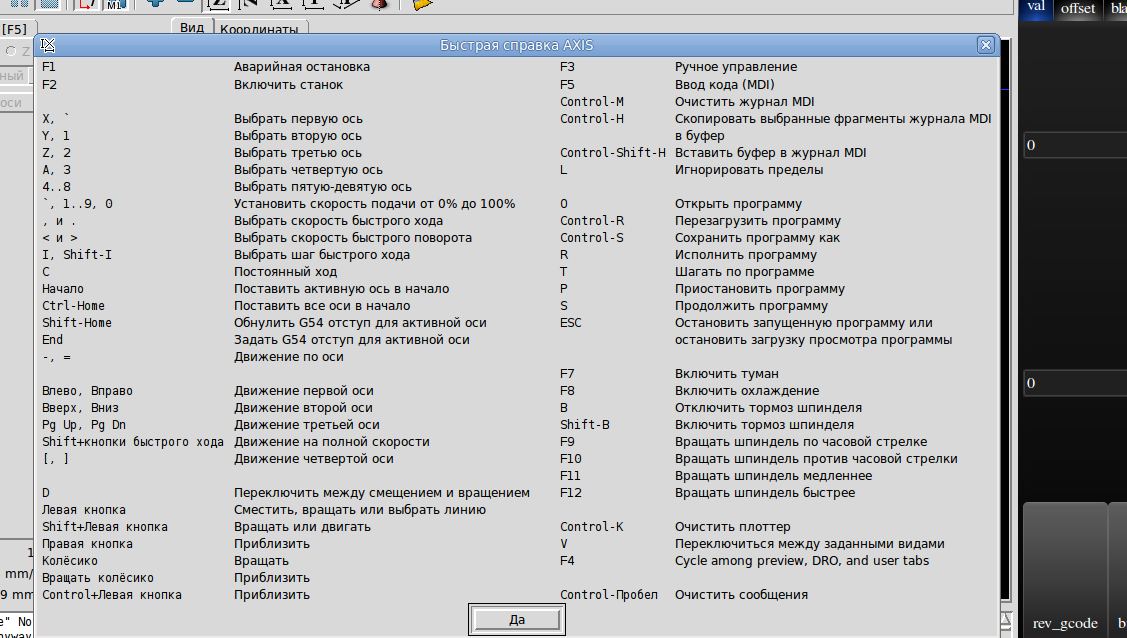Image resolution: width=1127 pixels, height=638 pixels.
Task: Click the text 'Вращать или двигать'
Action: (x=302, y=527)
